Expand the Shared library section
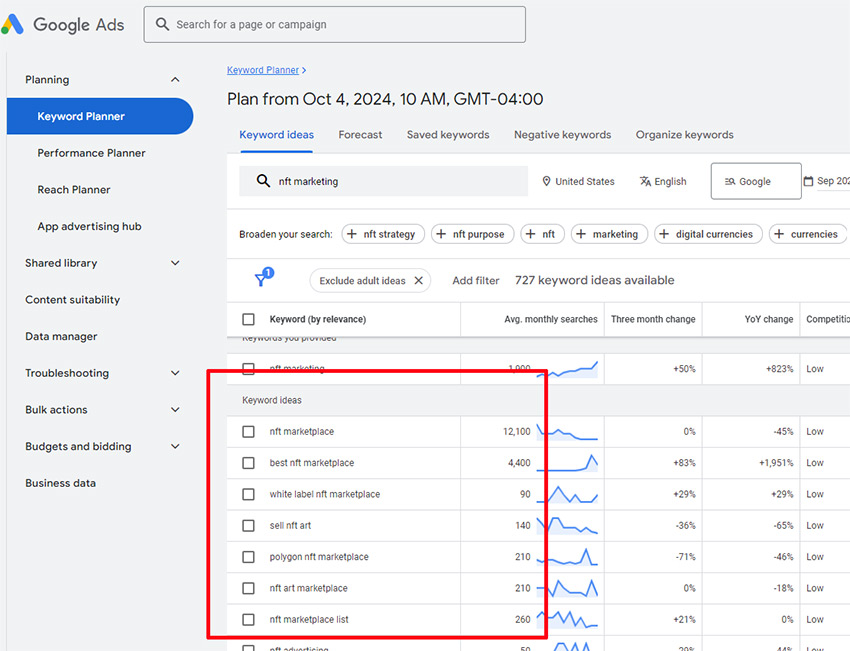 175,263
